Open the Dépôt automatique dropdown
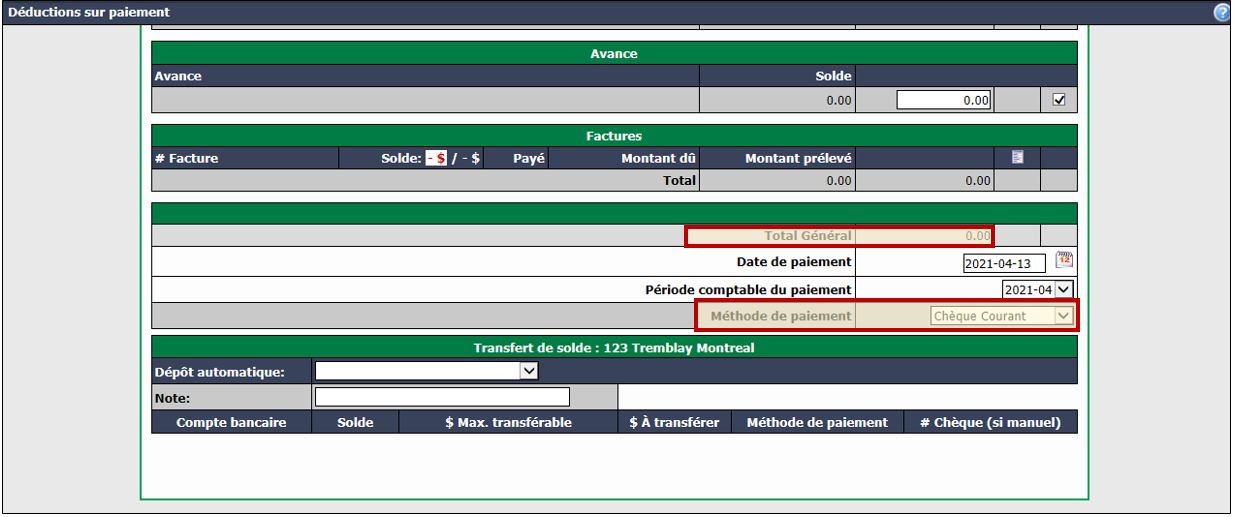The width and height of the screenshot is (1234, 517). pos(427,371)
